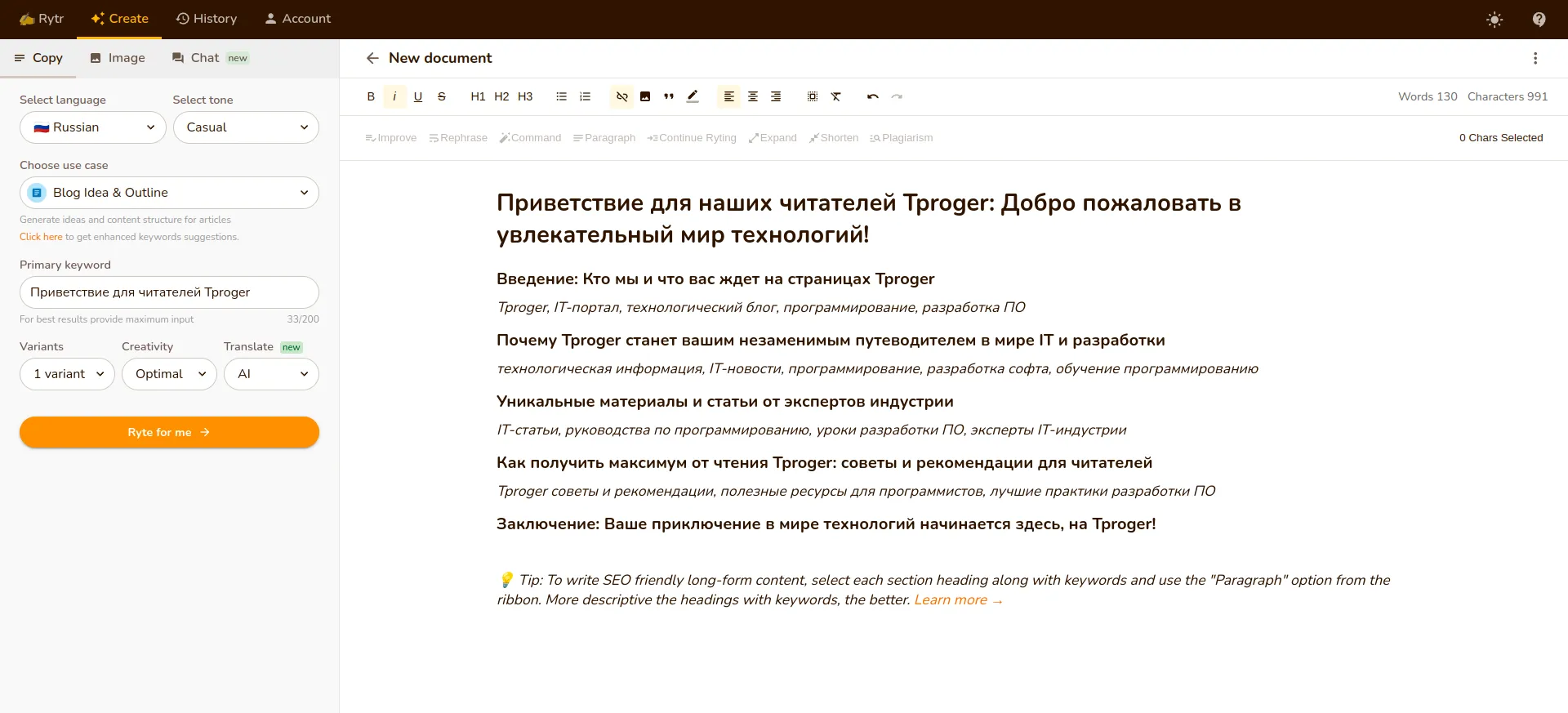Select Continue Ryting option
The width and height of the screenshot is (1568, 713).
click(692, 138)
